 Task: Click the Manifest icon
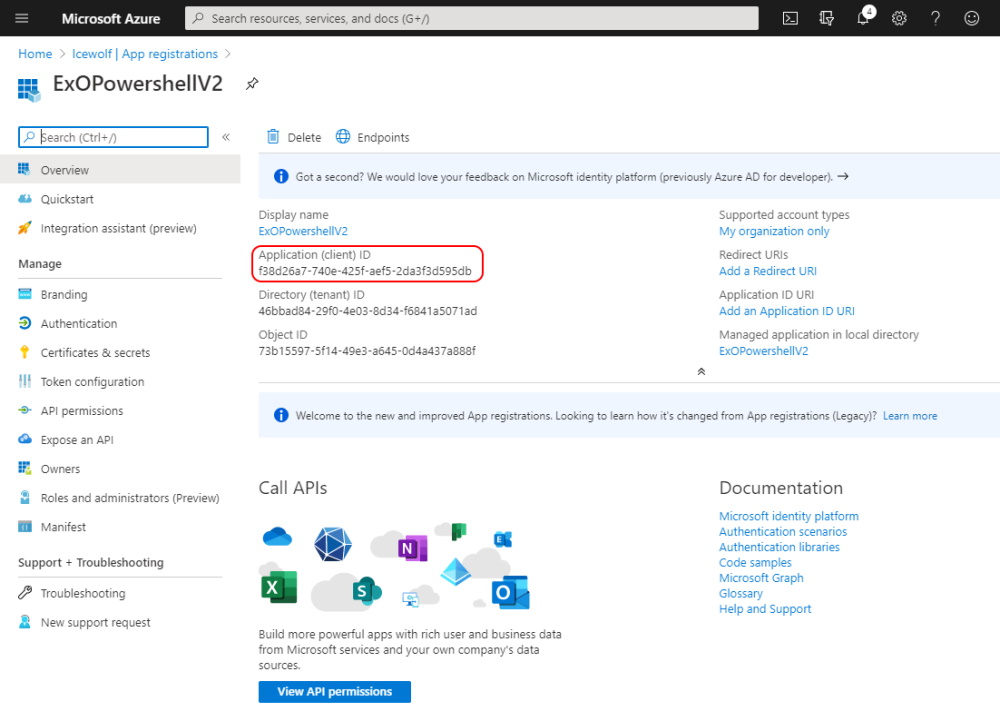[25, 527]
